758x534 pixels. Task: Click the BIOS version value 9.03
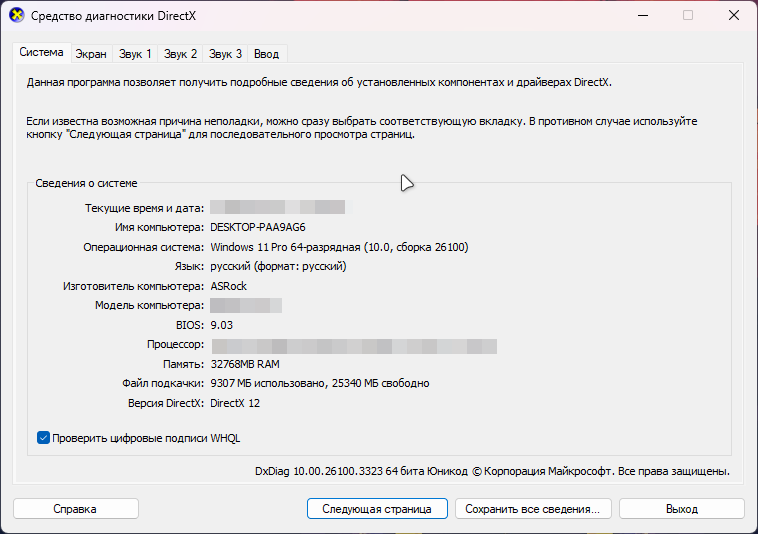(x=222, y=325)
